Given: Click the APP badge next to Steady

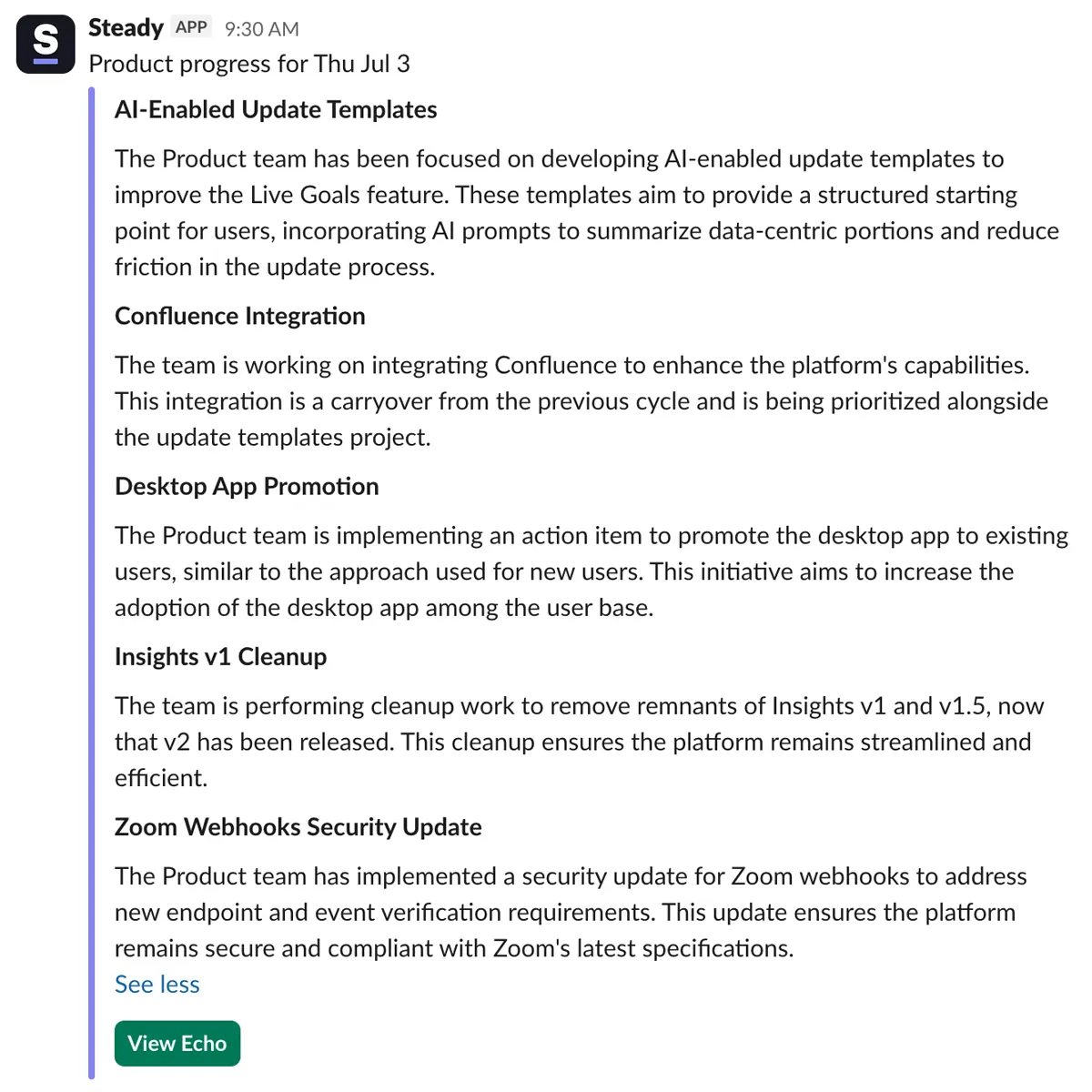Looking at the screenshot, I should [190, 27].
